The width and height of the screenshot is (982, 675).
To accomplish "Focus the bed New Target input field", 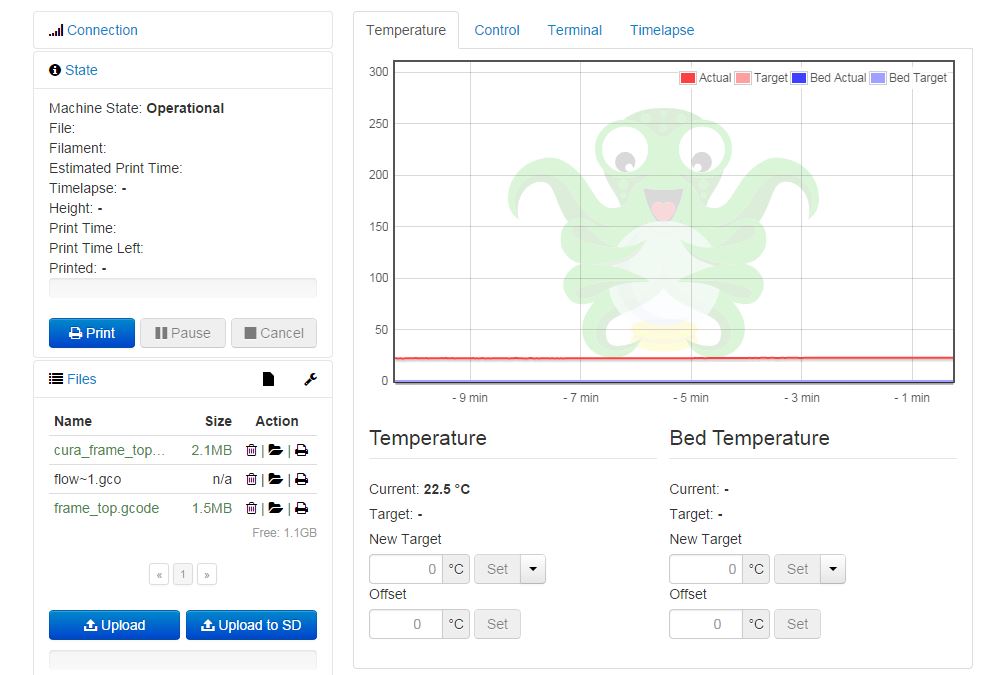I will coord(706,569).
